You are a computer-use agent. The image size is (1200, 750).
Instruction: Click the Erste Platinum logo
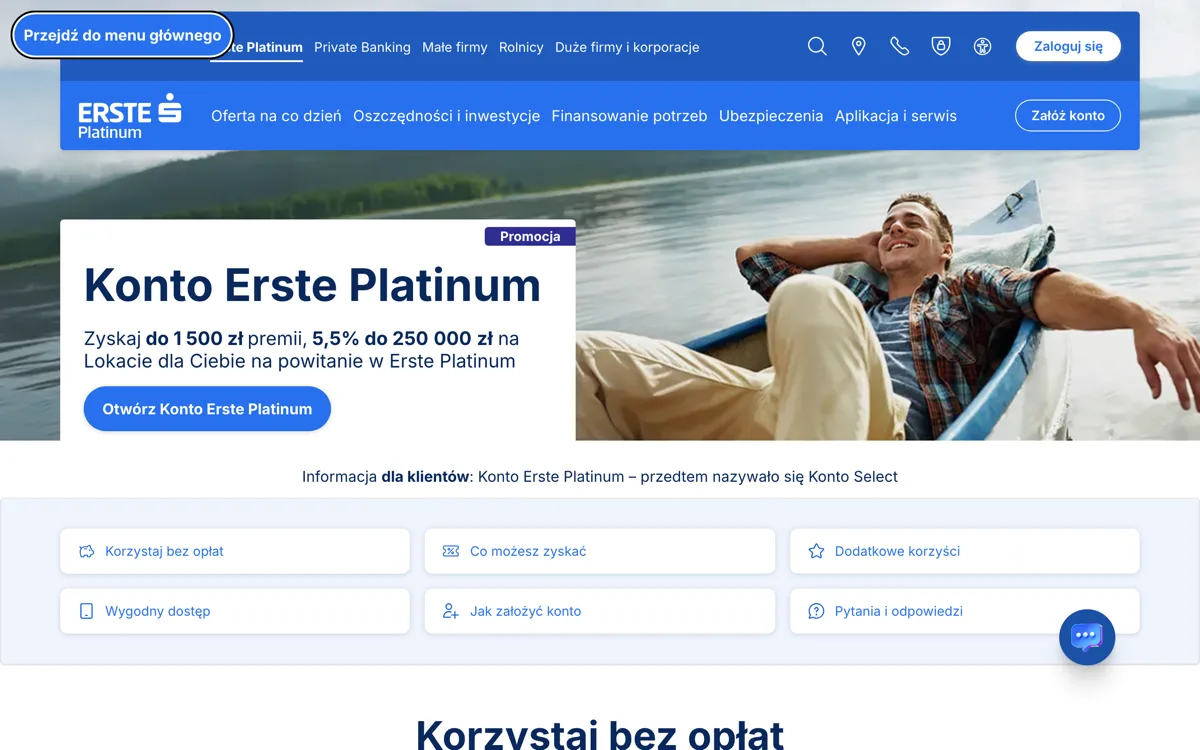(x=130, y=116)
